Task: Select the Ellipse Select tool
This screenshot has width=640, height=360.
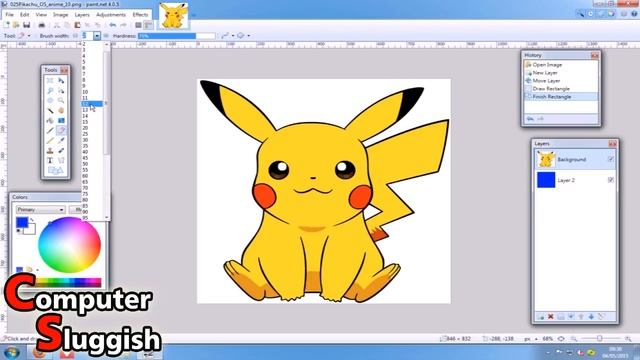Action: click(x=50, y=100)
